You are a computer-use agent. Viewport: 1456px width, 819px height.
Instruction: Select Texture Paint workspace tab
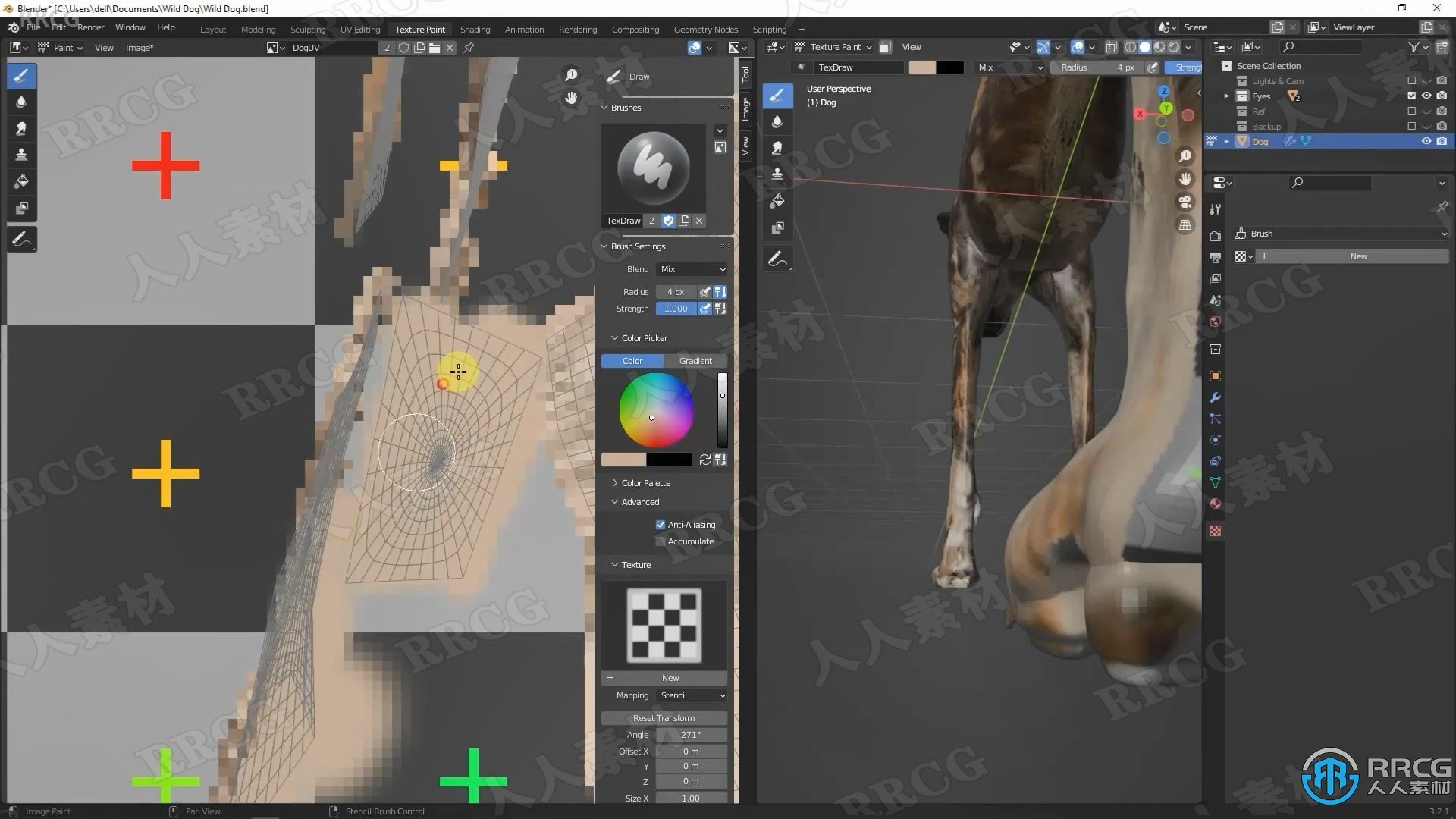tap(419, 28)
